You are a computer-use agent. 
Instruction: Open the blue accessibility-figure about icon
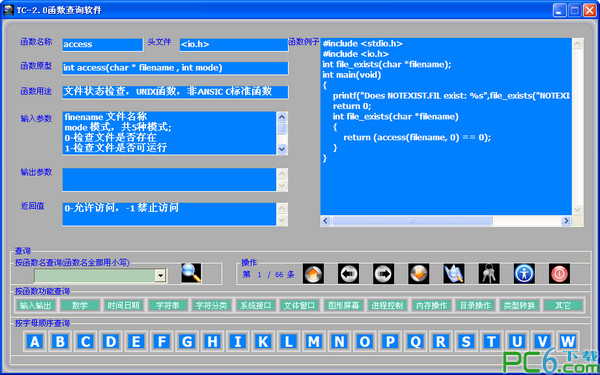[524, 274]
